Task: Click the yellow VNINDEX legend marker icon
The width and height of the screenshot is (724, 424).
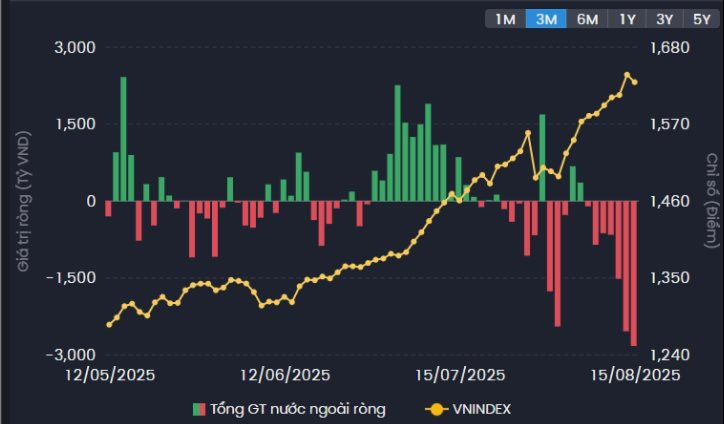Action: [x=436, y=408]
